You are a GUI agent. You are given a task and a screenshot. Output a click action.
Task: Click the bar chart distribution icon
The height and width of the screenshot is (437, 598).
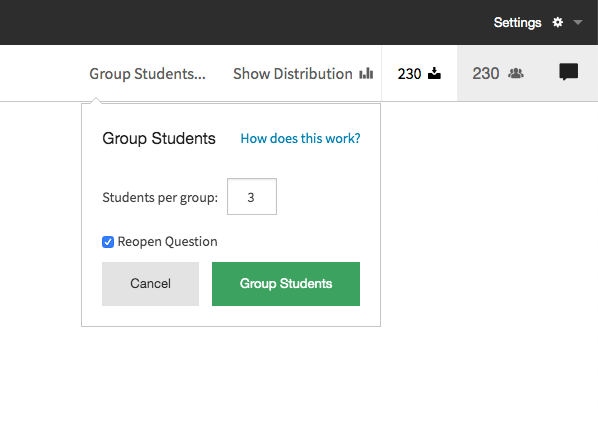(x=366, y=73)
